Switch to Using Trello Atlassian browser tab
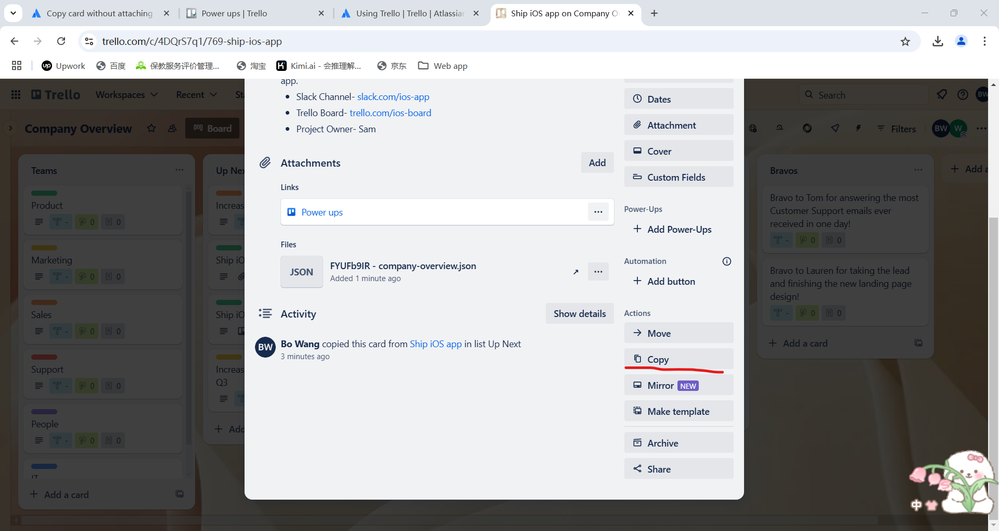Viewport: 999px width, 531px height. (x=410, y=13)
